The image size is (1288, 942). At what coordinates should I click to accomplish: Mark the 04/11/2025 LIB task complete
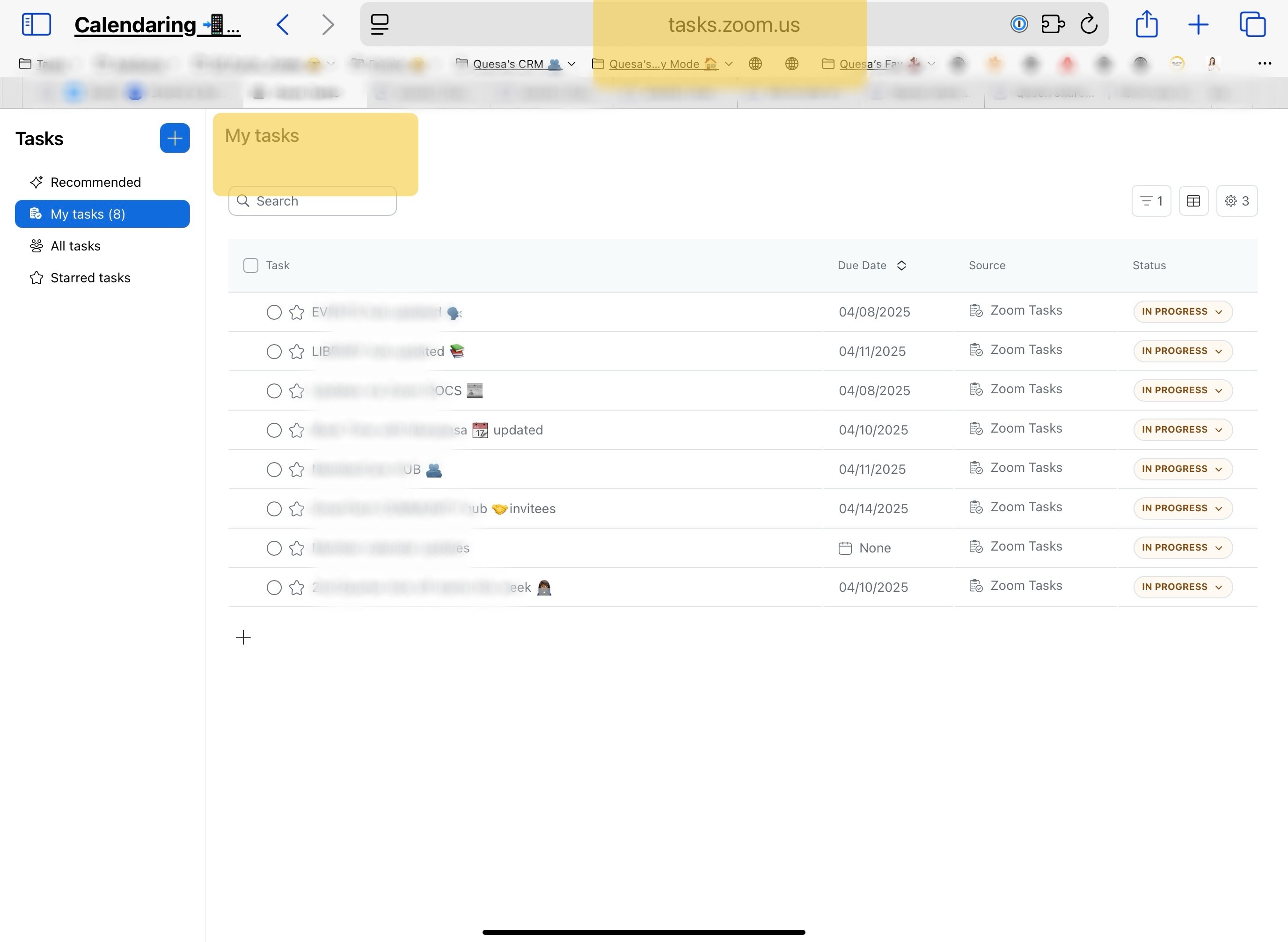(274, 351)
